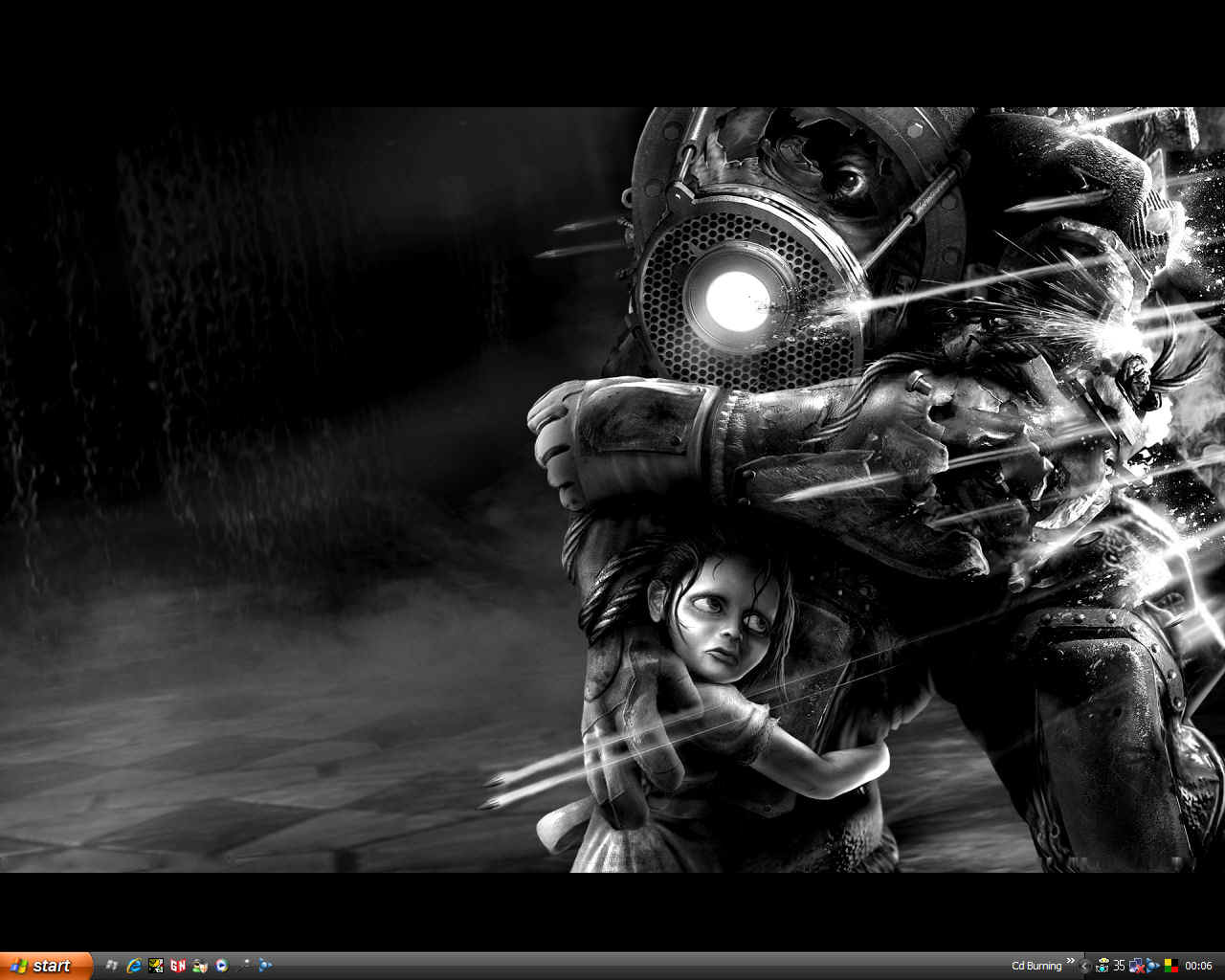Launch the red GN quick launch icon

pyautogui.click(x=177, y=966)
